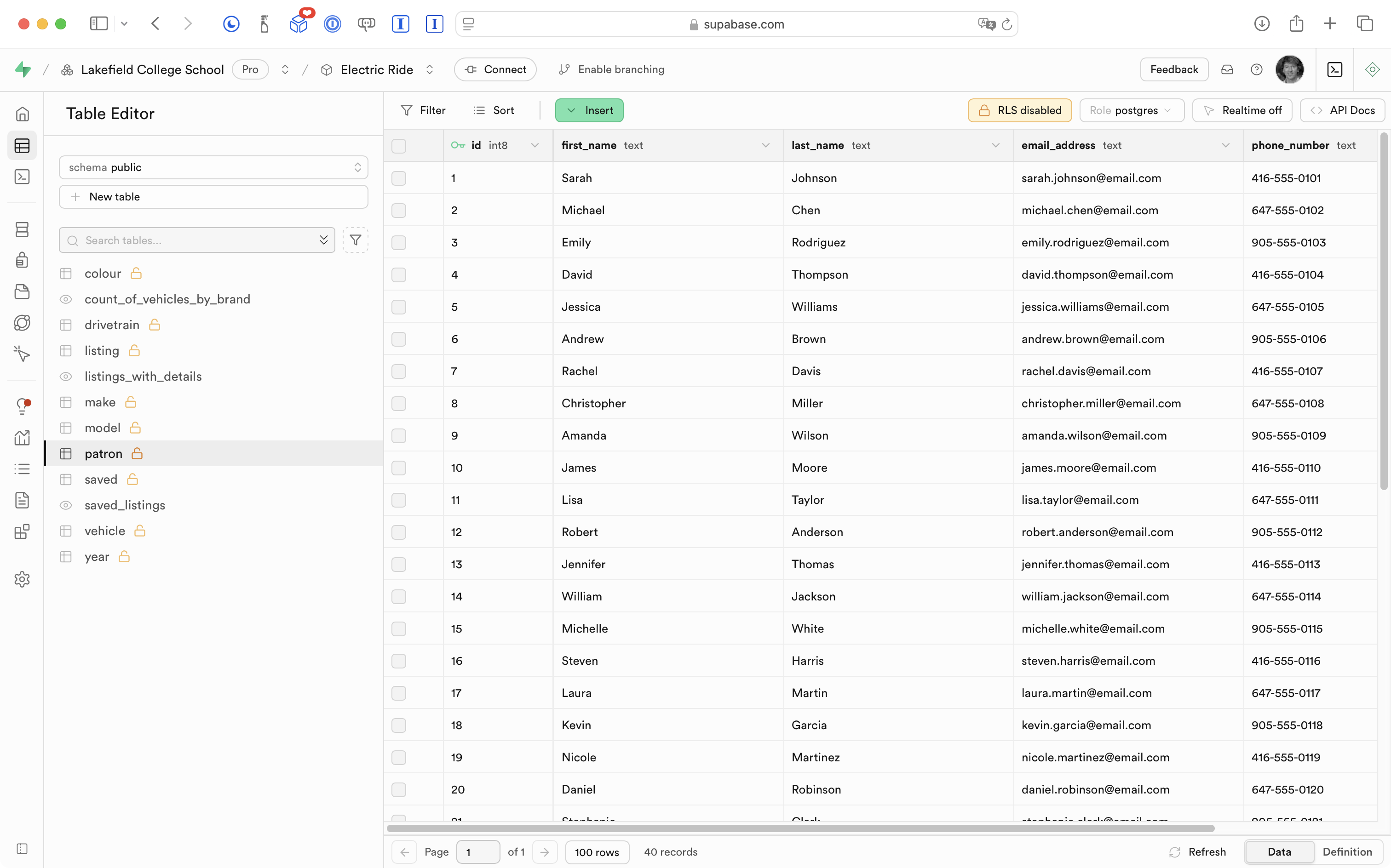Open Authentication sidebar icon
1391x868 pixels.
tap(22, 260)
